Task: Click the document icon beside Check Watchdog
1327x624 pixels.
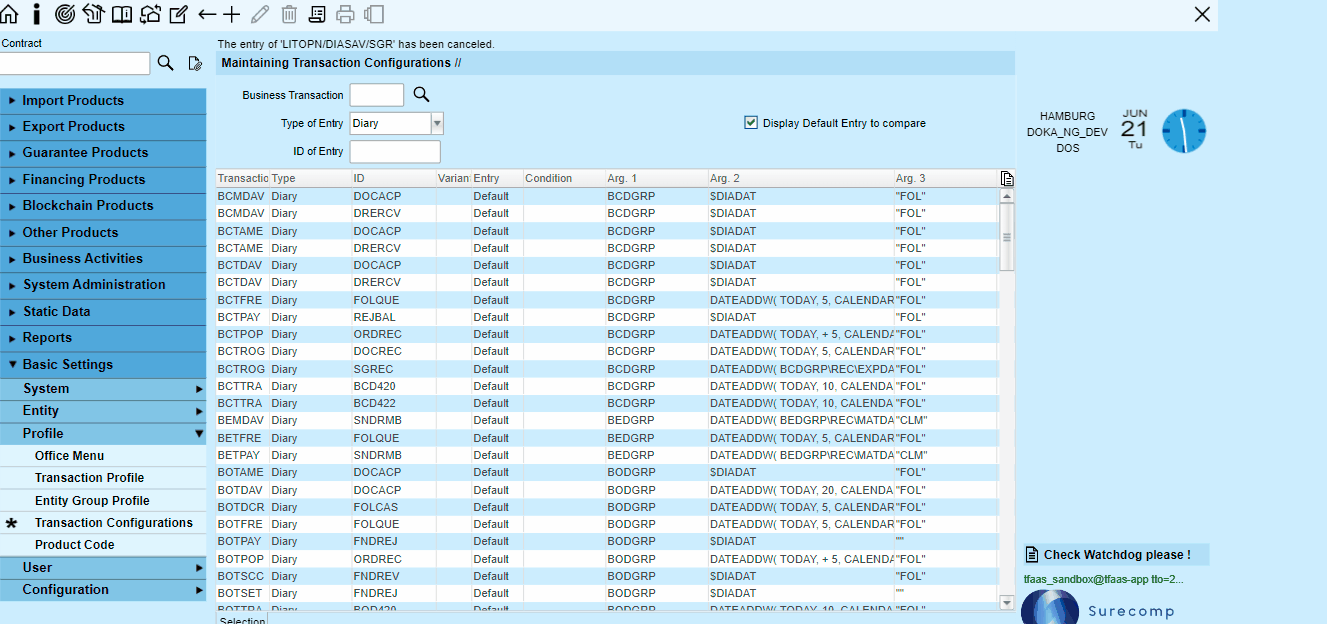Action: pos(1032,555)
